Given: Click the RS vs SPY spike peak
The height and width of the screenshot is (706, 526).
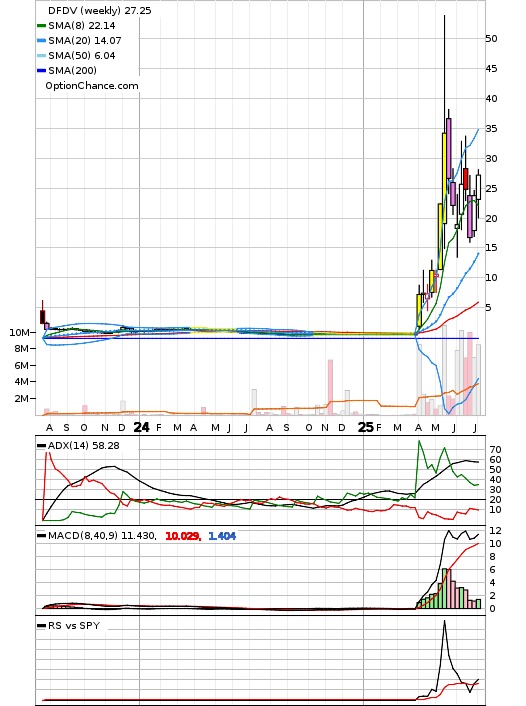Looking at the screenshot, I should [x=444, y=622].
